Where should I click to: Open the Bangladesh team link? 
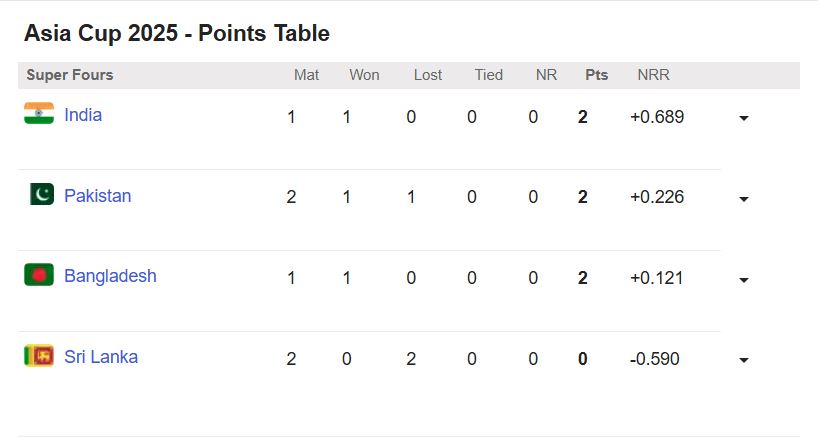click(110, 276)
